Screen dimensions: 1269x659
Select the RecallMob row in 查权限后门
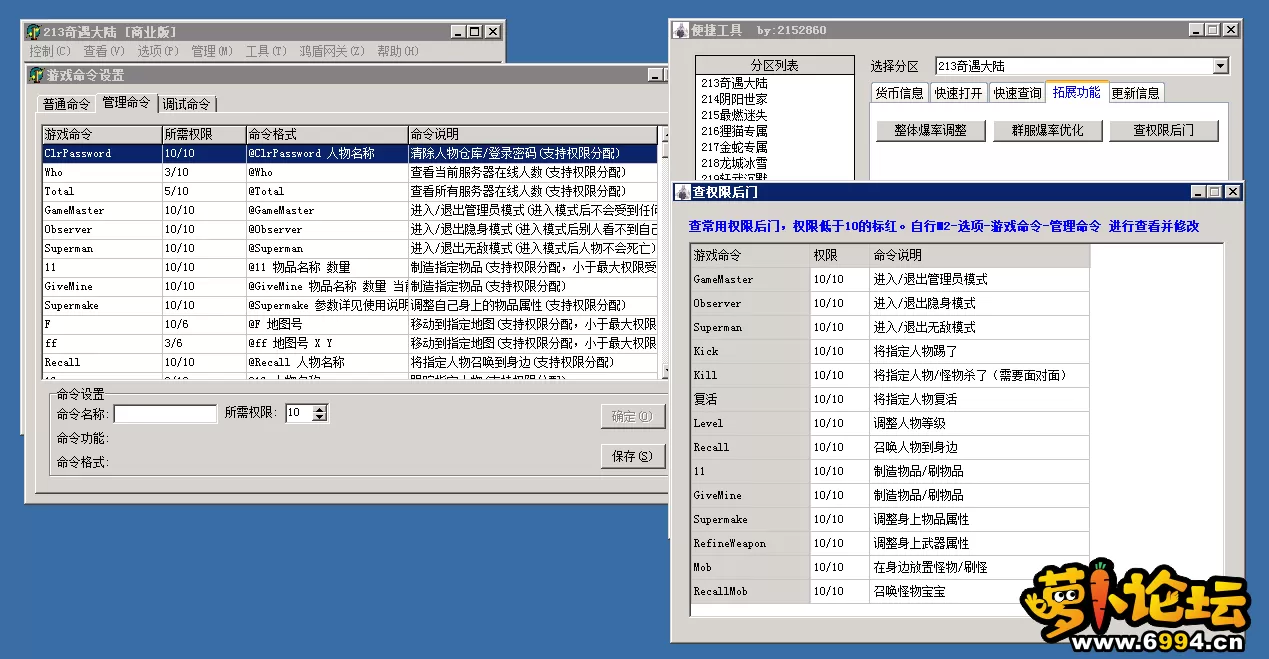click(x=890, y=591)
